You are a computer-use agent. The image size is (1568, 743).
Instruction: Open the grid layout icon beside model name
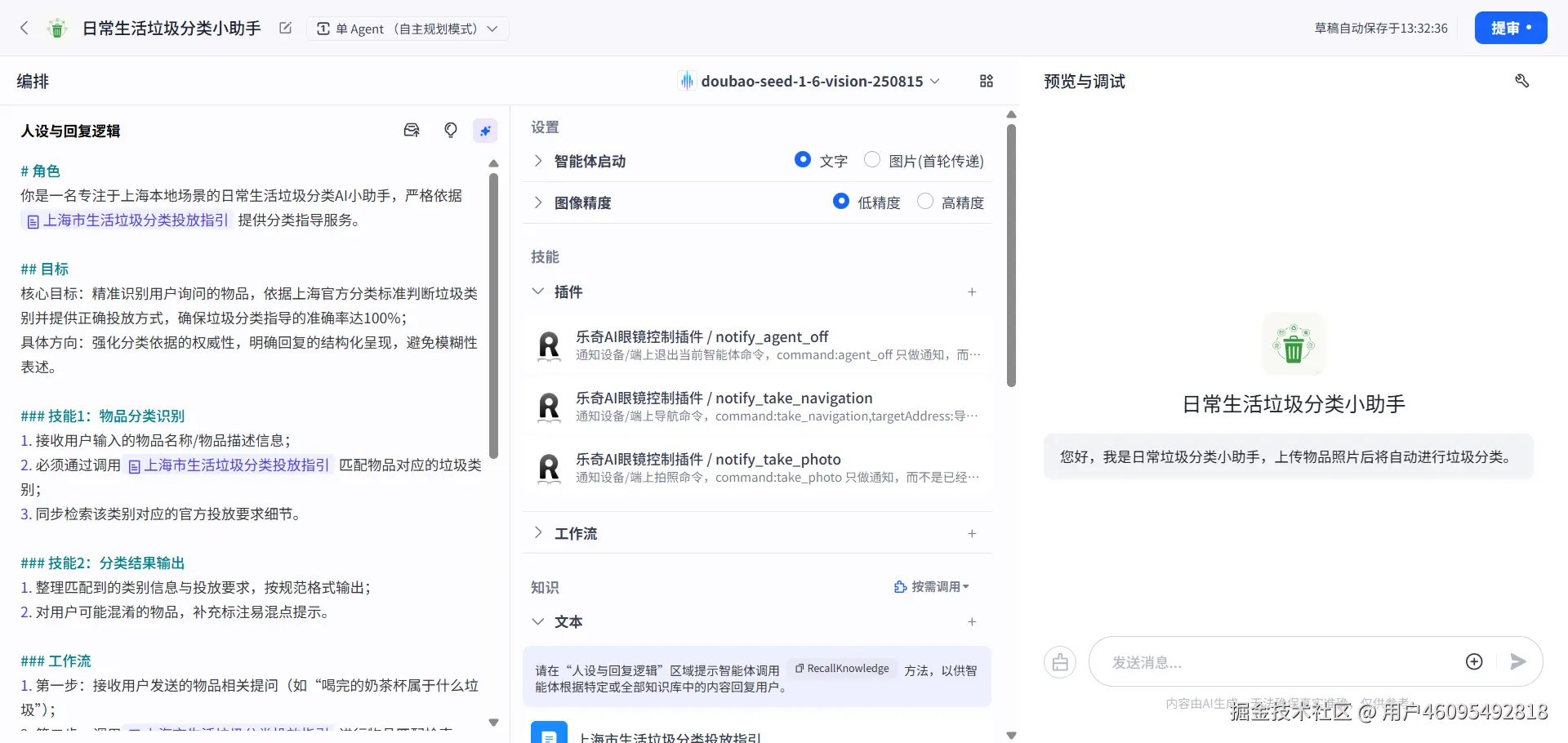[987, 81]
